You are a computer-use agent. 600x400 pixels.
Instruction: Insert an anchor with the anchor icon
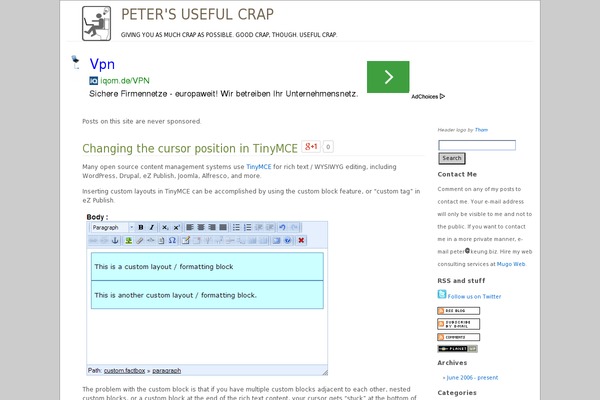[115, 240]
